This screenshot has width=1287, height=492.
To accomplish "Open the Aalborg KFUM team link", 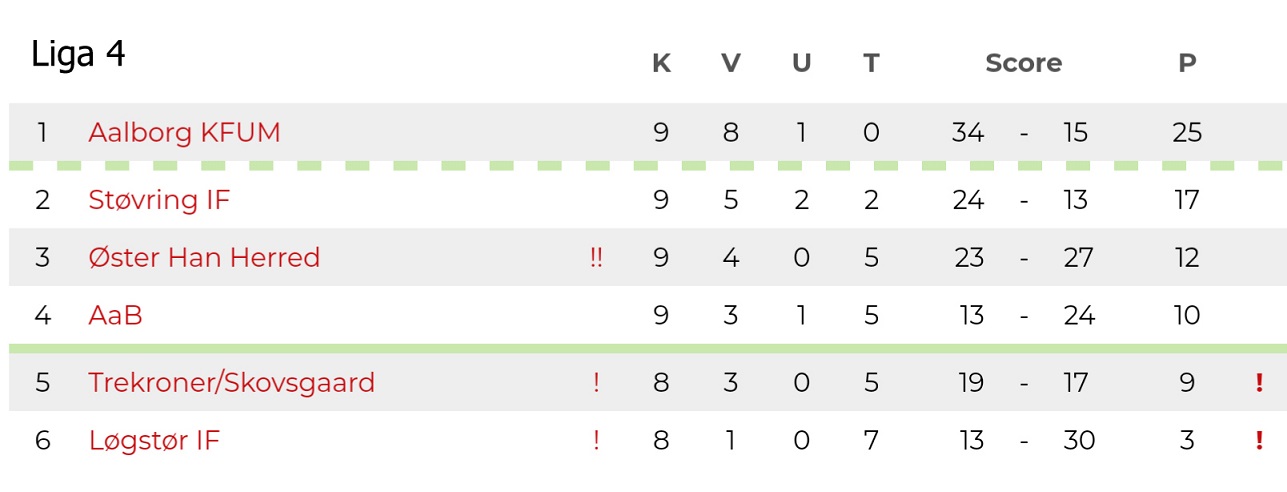I will coord(184,132).
